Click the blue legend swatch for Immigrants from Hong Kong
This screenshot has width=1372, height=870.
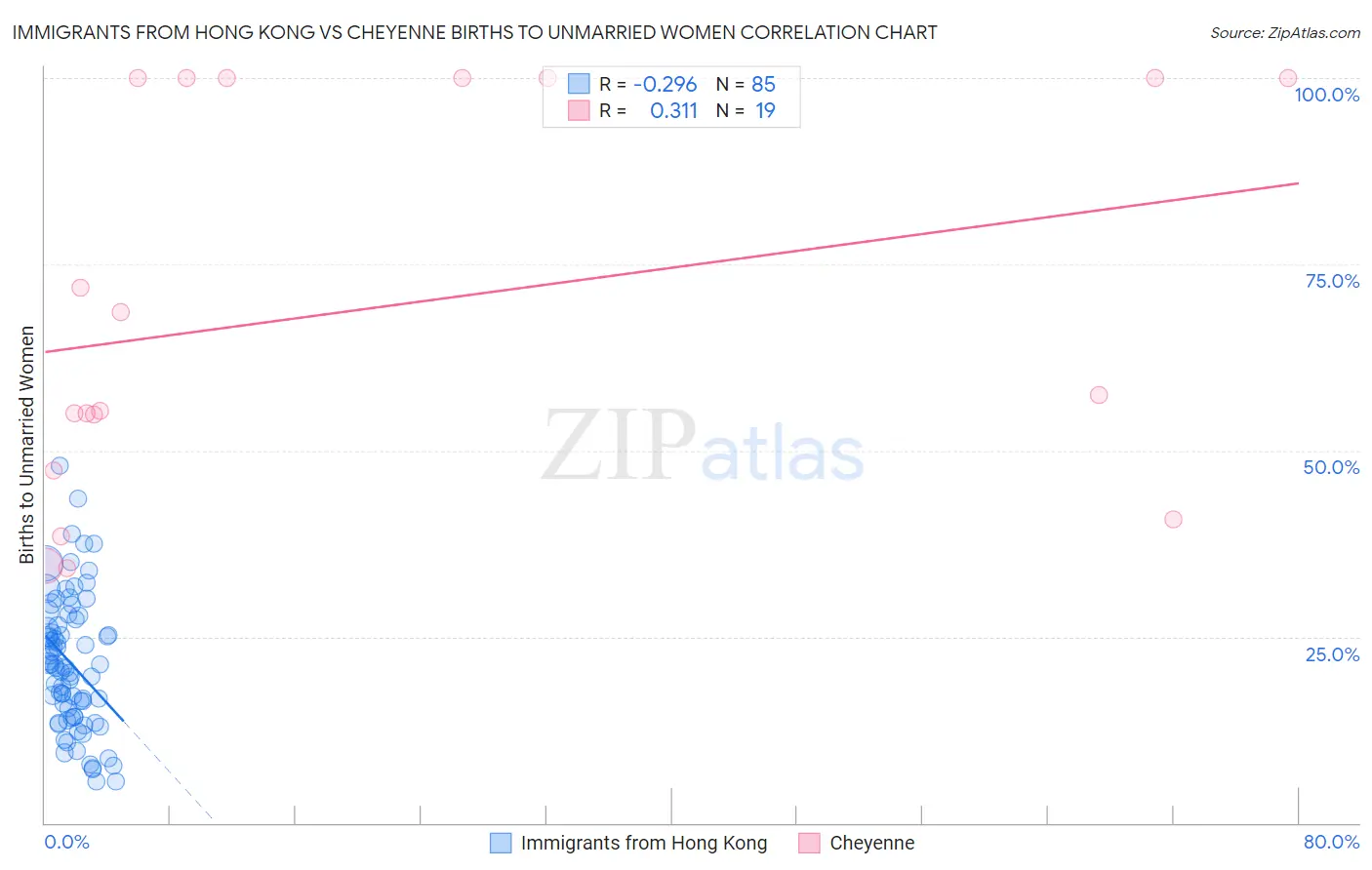(501, 843)
